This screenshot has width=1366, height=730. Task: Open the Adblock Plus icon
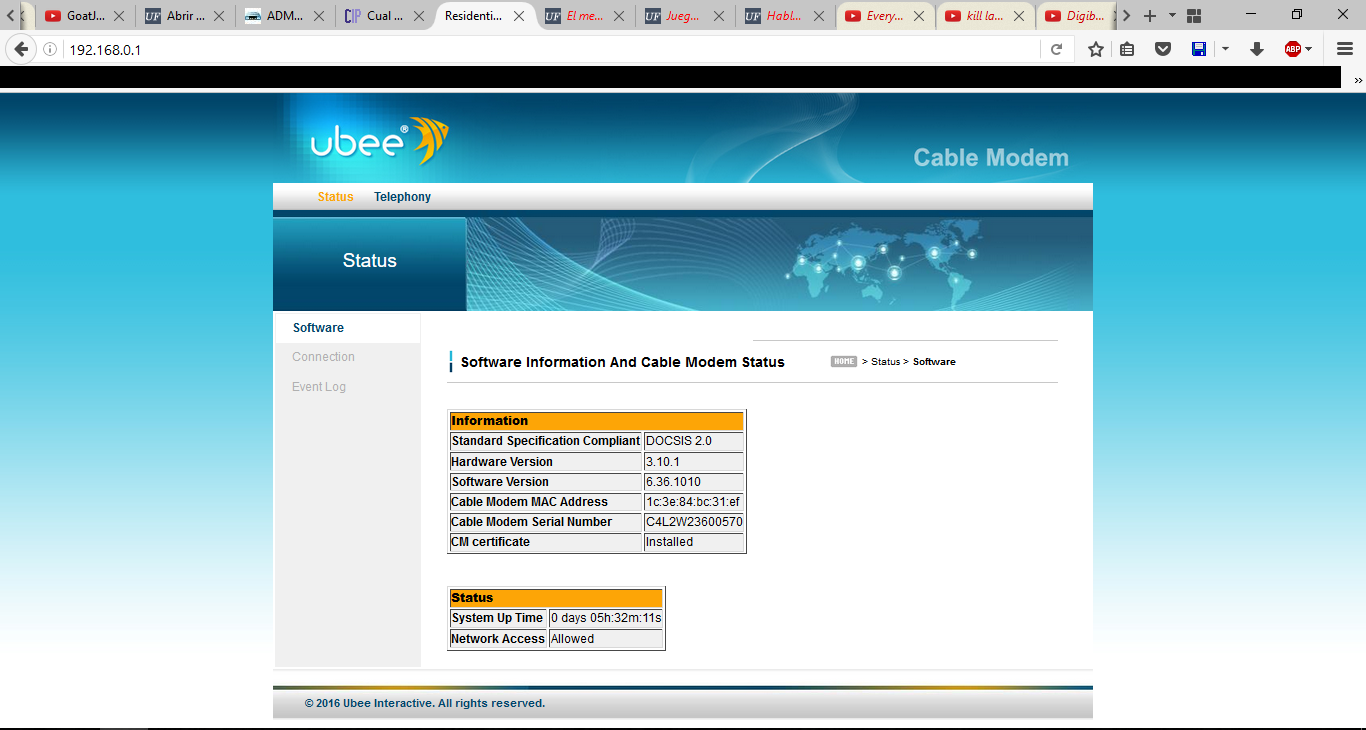[1293, 49]
